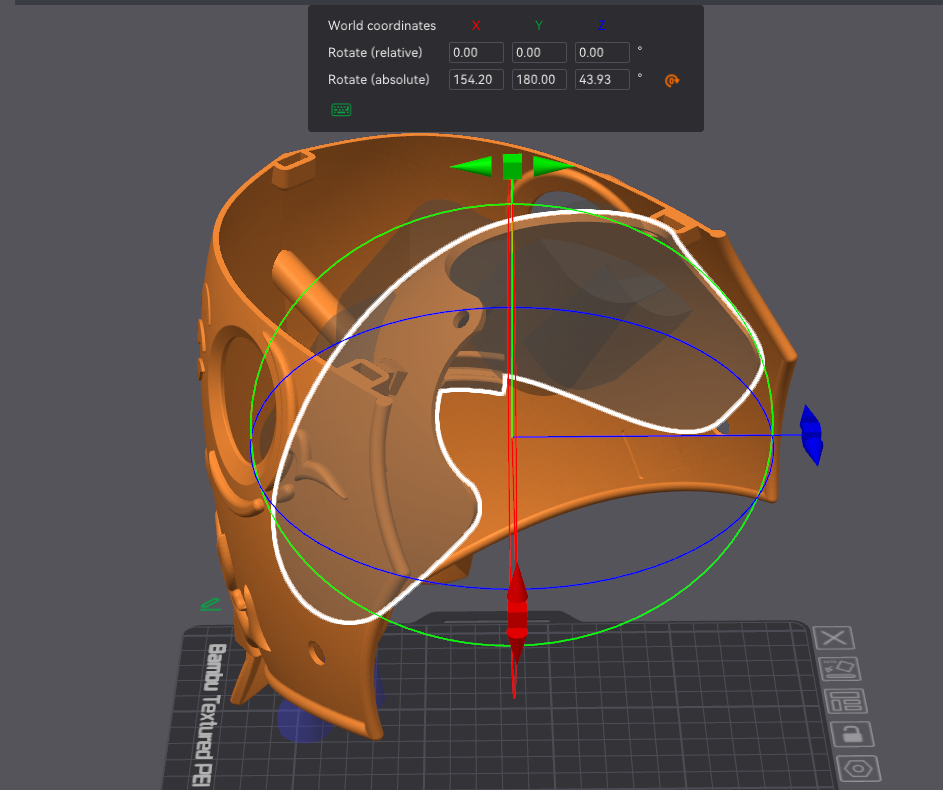Viewport: 943px width, 790px height.
Task: Arrange objects on the plate
Action: (x=841, y=701)
